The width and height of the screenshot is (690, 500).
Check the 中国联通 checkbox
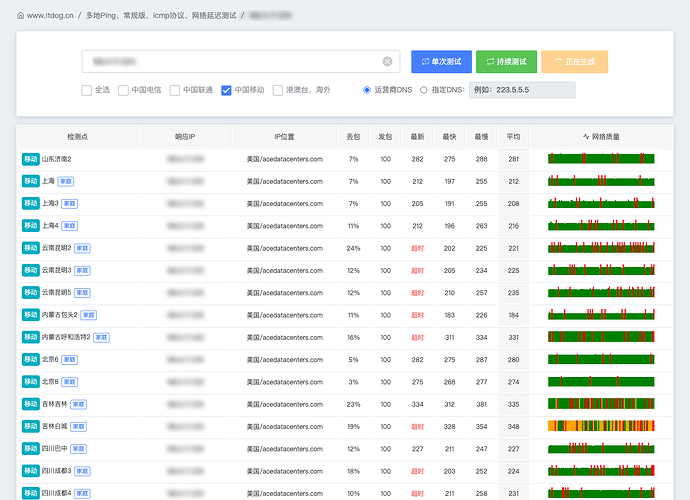[175, 90]
